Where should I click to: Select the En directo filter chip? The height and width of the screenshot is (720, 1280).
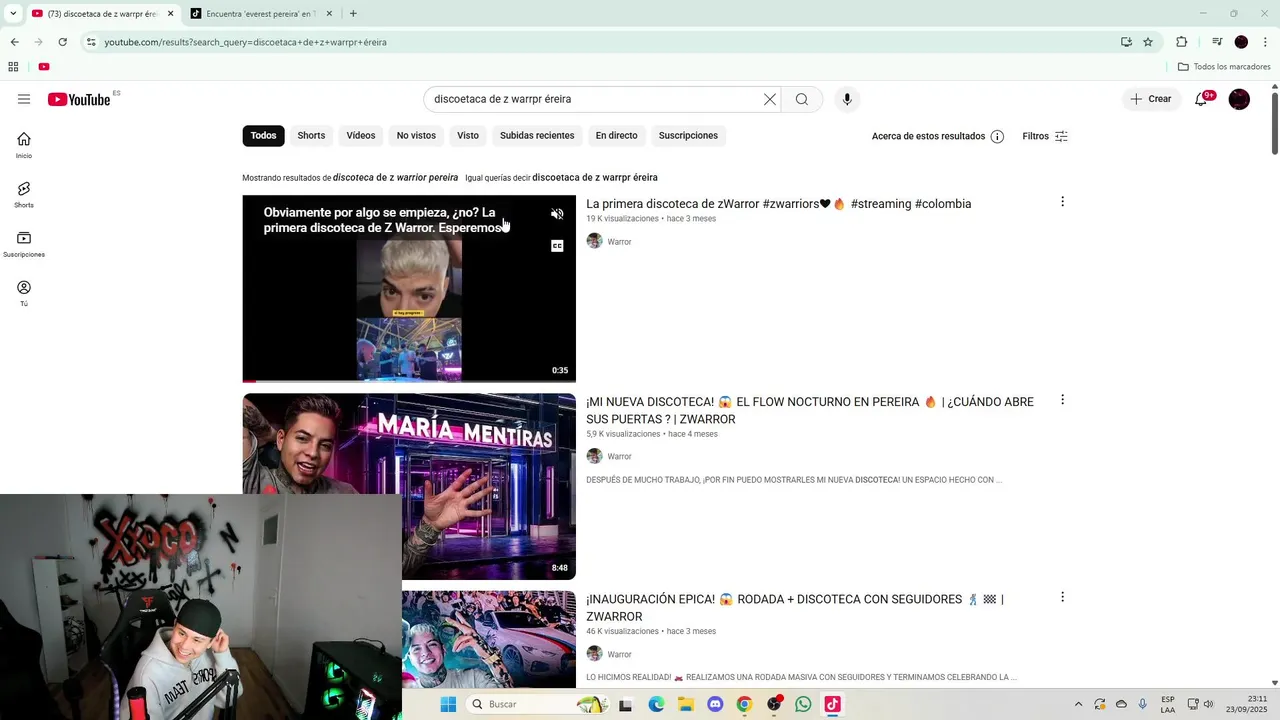coord(616,136)
